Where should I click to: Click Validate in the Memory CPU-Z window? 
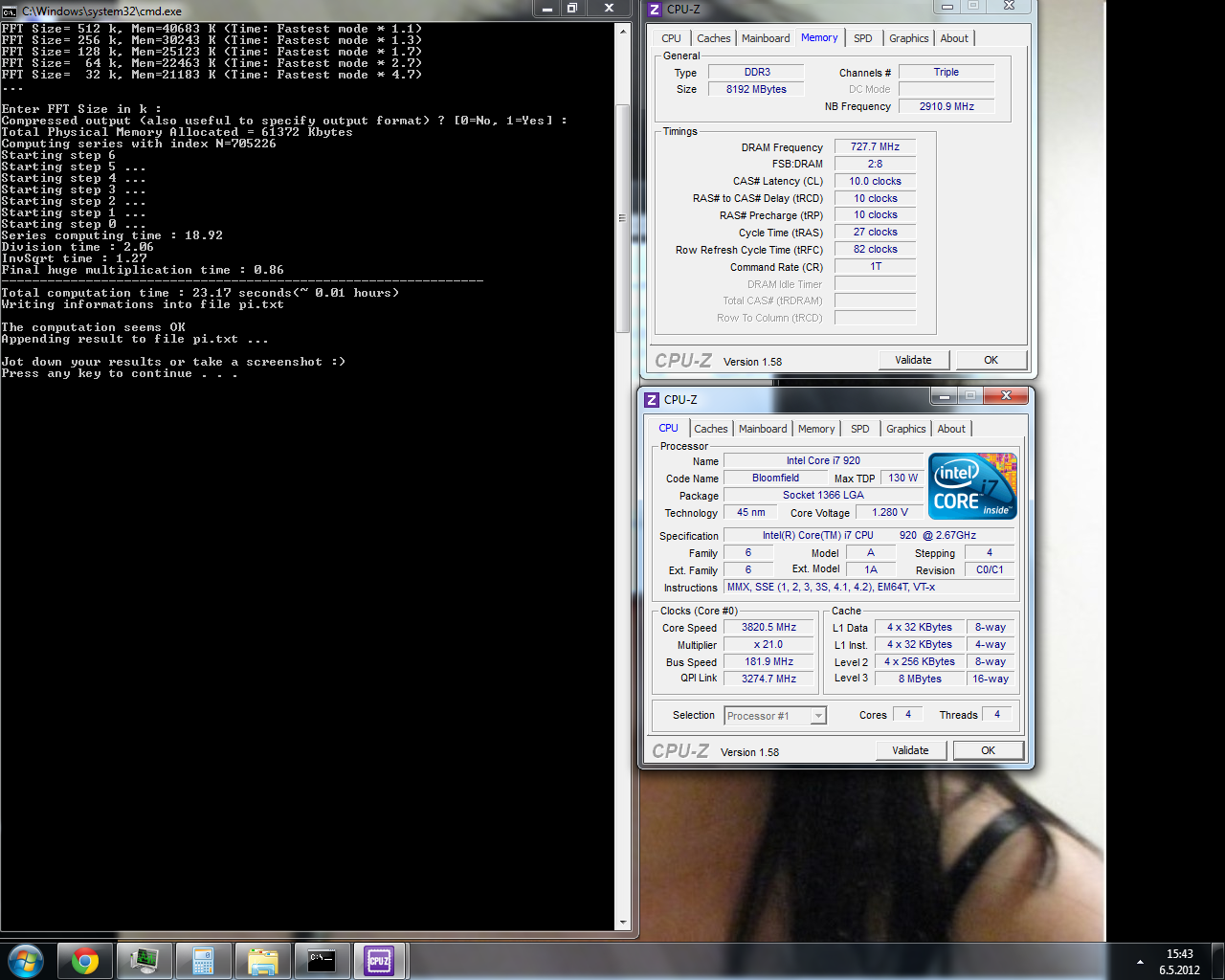(913, 360)
